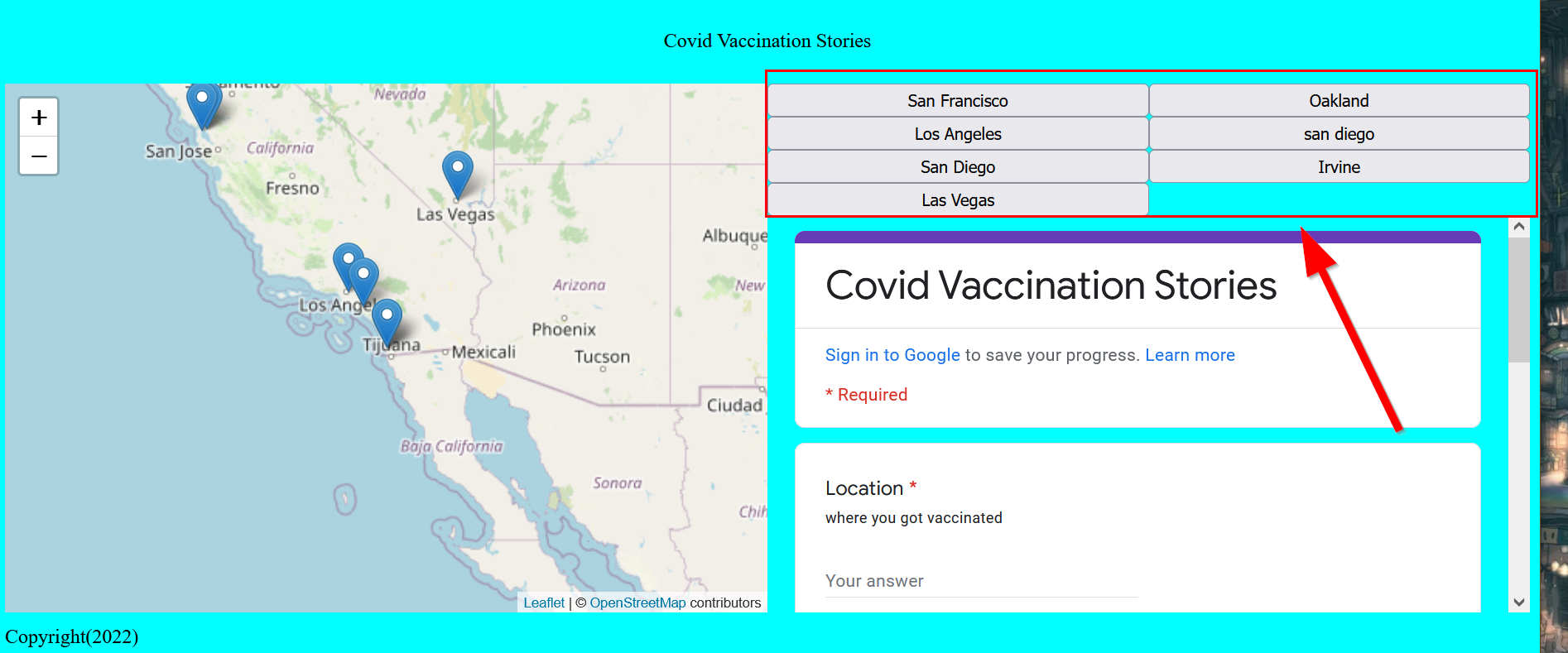Select the Irvine button

(1338, 167)
